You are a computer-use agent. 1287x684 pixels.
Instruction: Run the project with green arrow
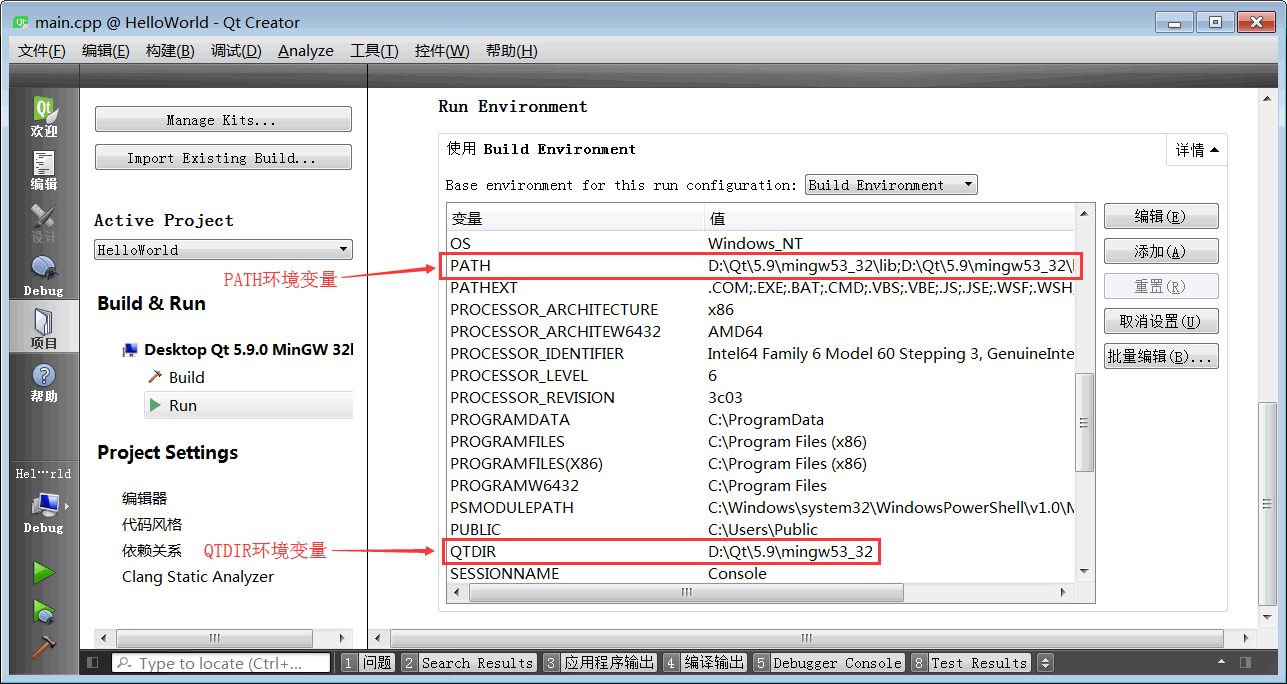pos(43,573)
